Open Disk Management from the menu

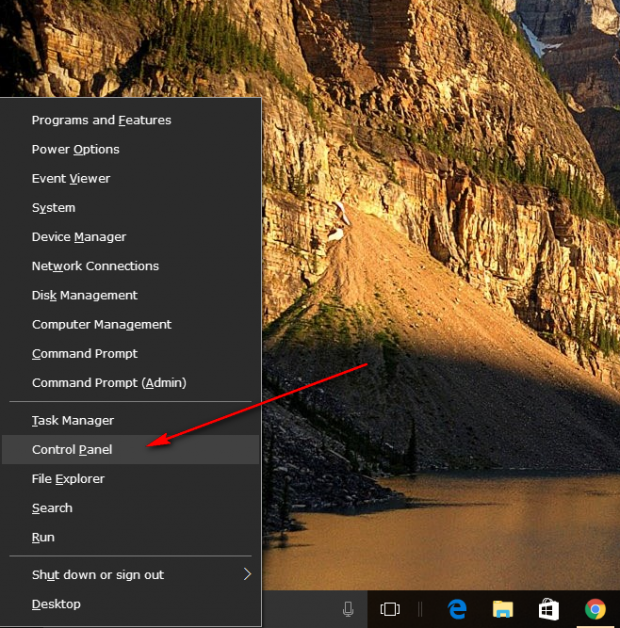point(85,295)
